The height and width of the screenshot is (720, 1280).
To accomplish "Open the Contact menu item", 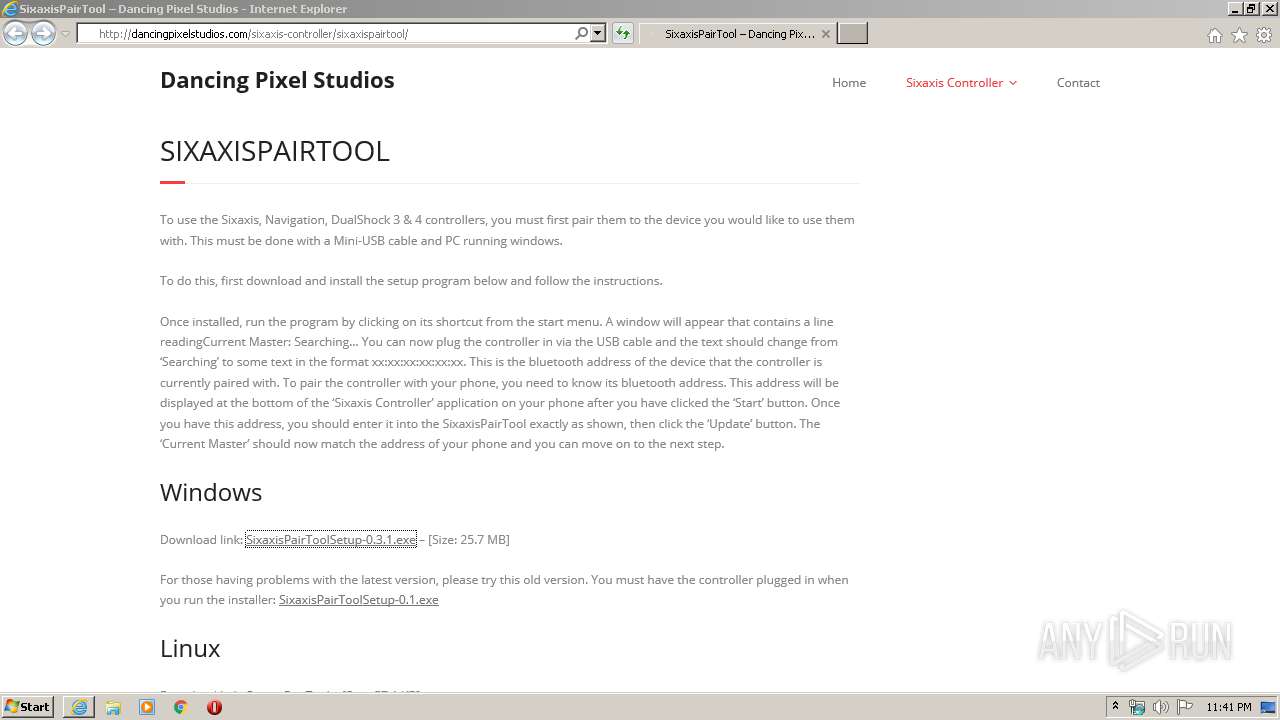I will (1078, 83).
